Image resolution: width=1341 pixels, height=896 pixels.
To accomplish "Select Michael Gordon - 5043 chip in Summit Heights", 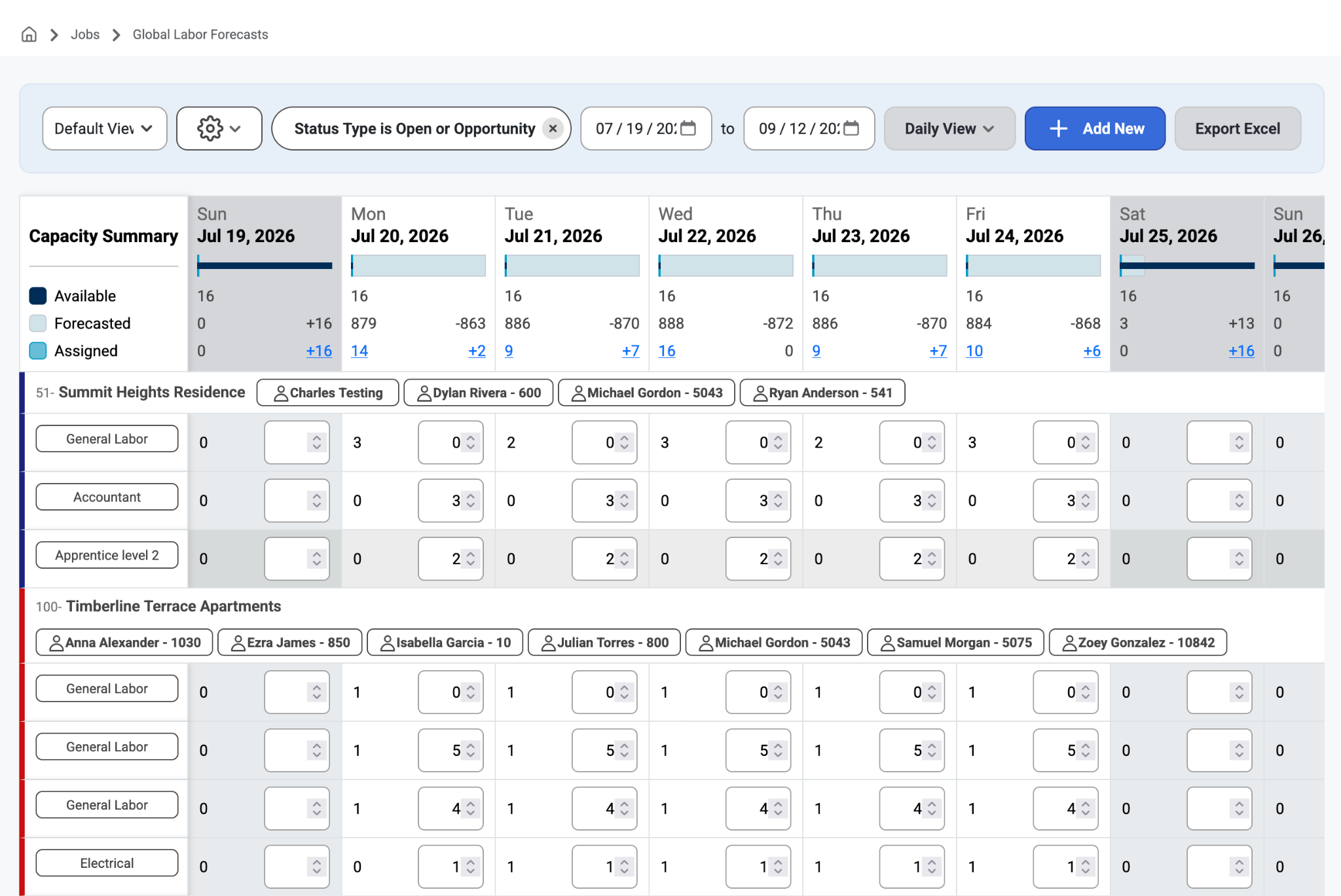I will point(646,393).
